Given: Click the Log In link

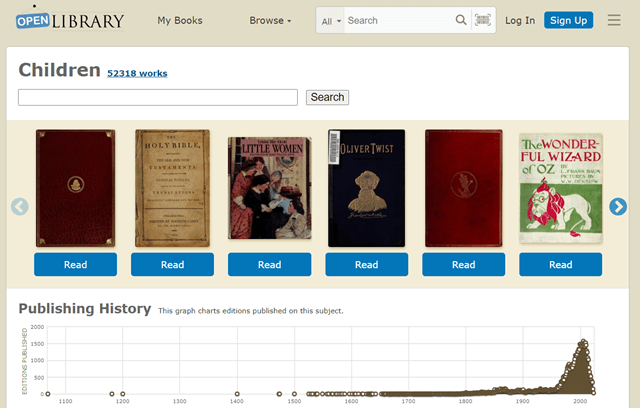Looking at the screenshot, I should (520, 20).
